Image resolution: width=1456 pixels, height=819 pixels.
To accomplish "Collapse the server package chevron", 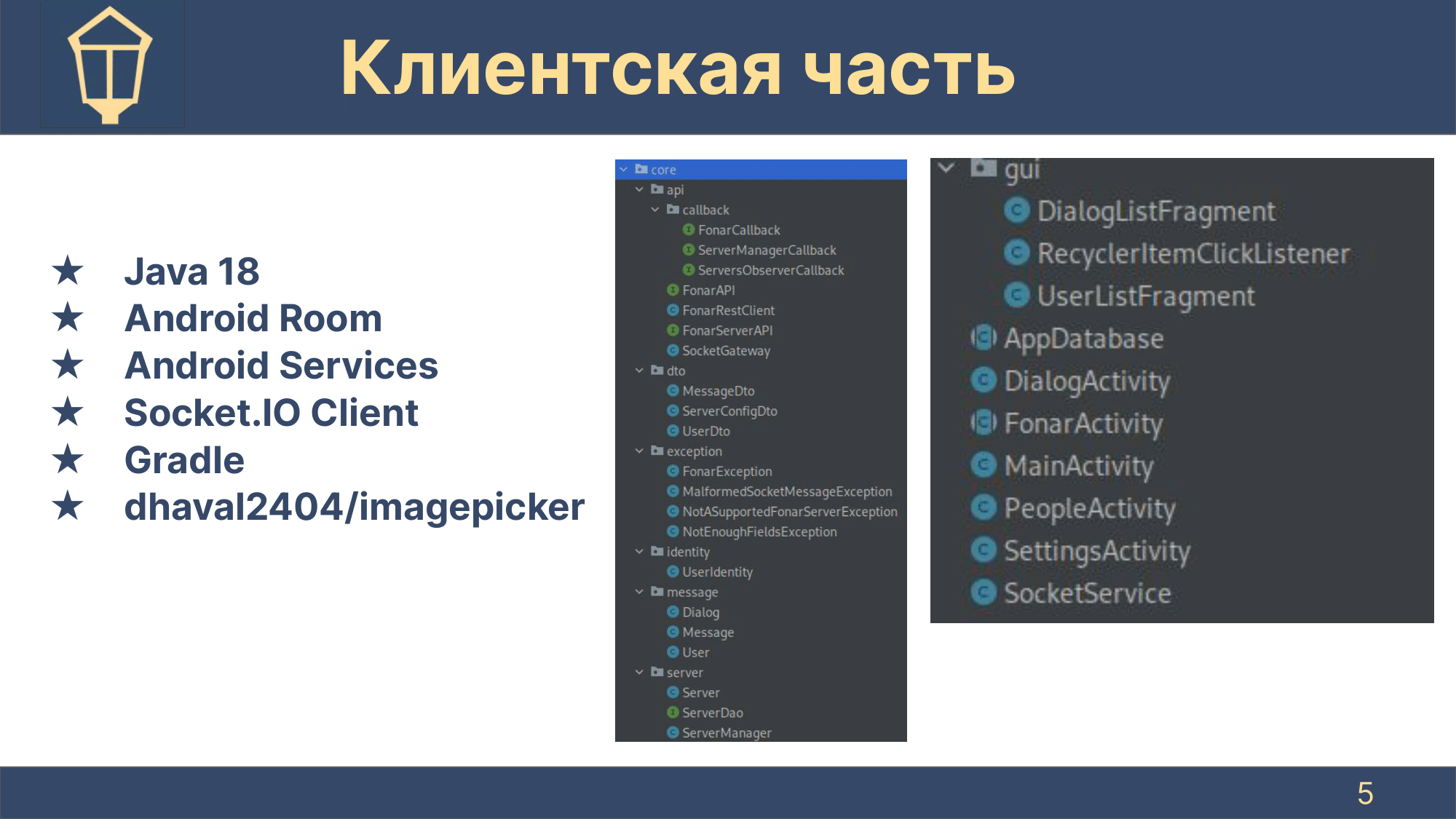I will (639, 673).
